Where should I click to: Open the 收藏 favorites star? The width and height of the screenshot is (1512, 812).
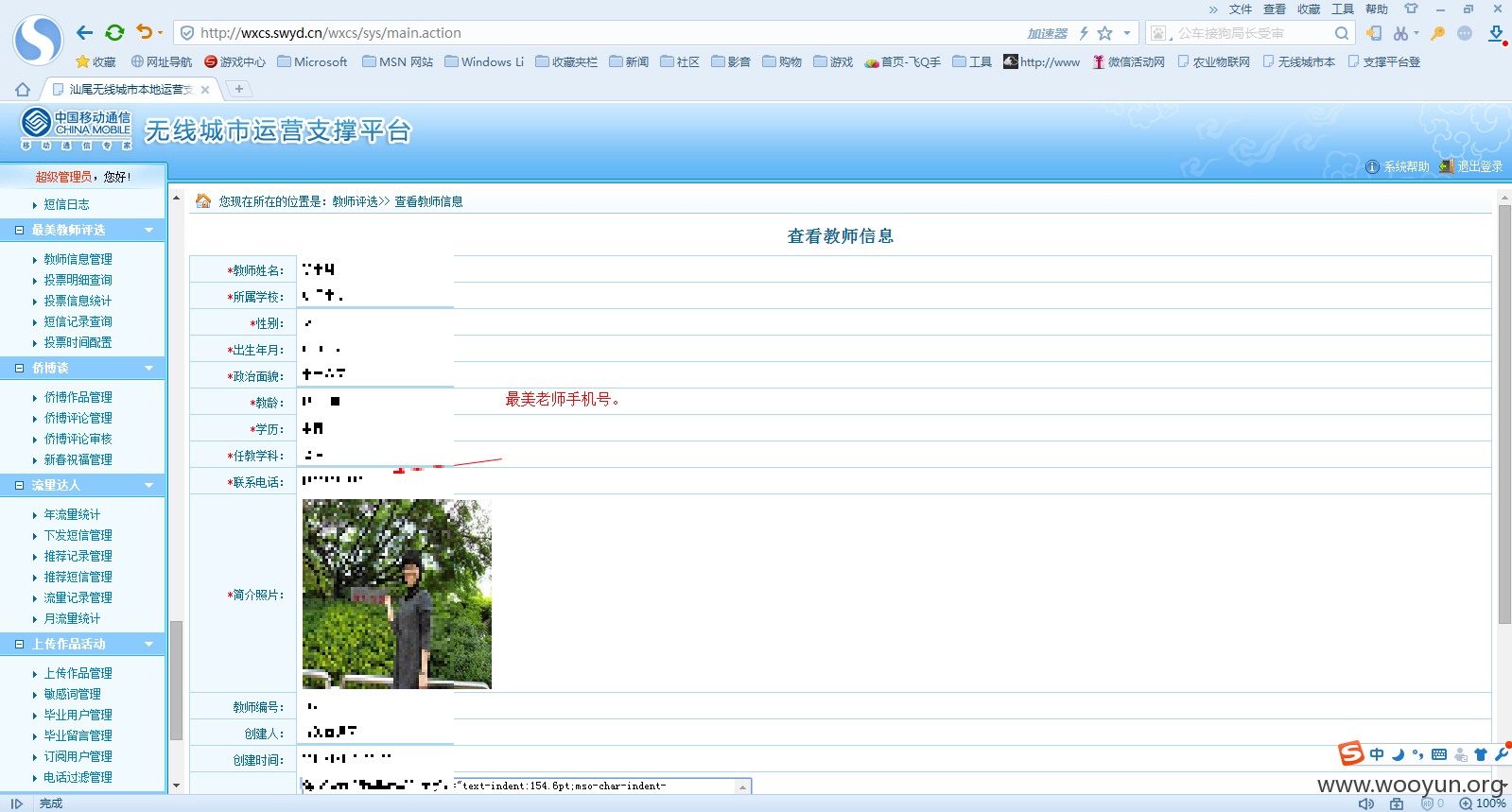pyautogui.click(x=96, y=61)
